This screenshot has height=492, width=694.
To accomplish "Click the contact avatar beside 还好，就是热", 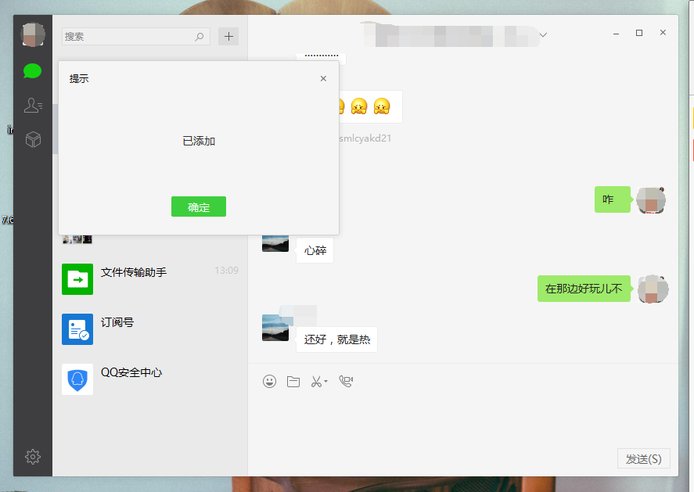I will click(275, 327).
